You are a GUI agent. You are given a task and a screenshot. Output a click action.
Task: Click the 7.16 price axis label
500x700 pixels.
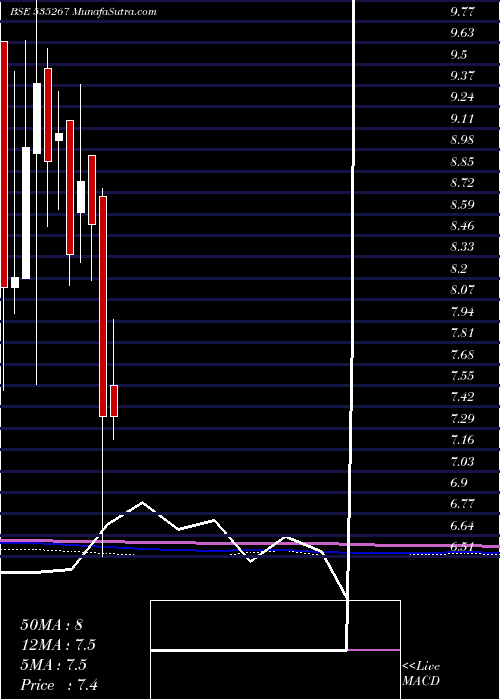pos(462,441)
